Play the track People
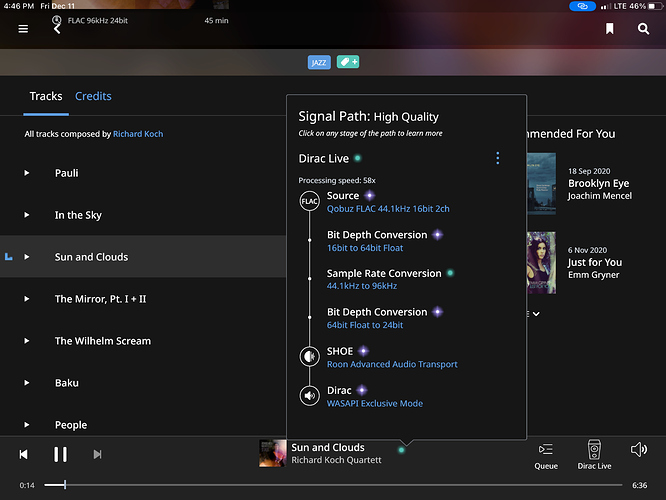The width and height of the screenshot is (666, 500). tap(27, 425)
